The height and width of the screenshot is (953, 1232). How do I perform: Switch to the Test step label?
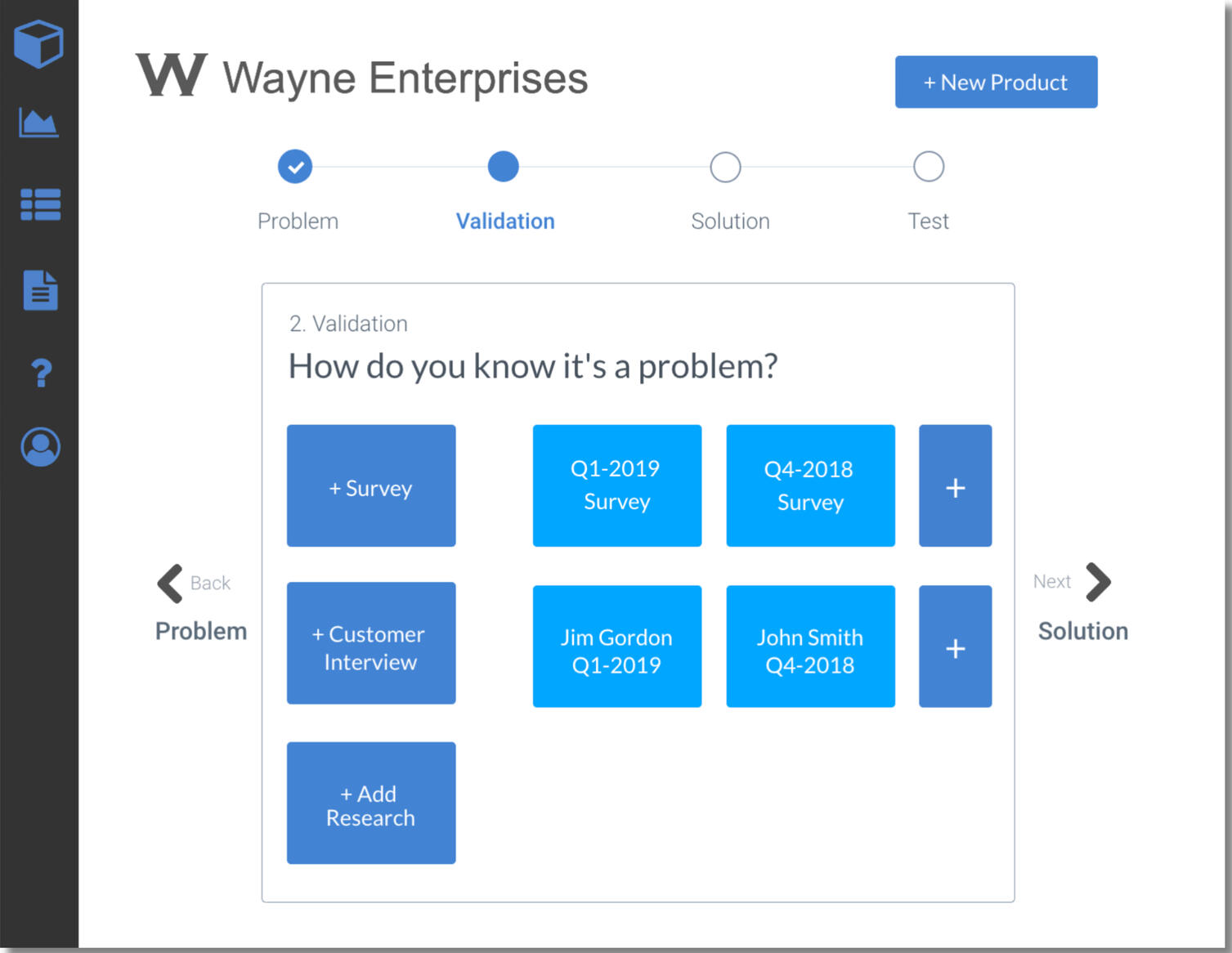tap(928, 221)
